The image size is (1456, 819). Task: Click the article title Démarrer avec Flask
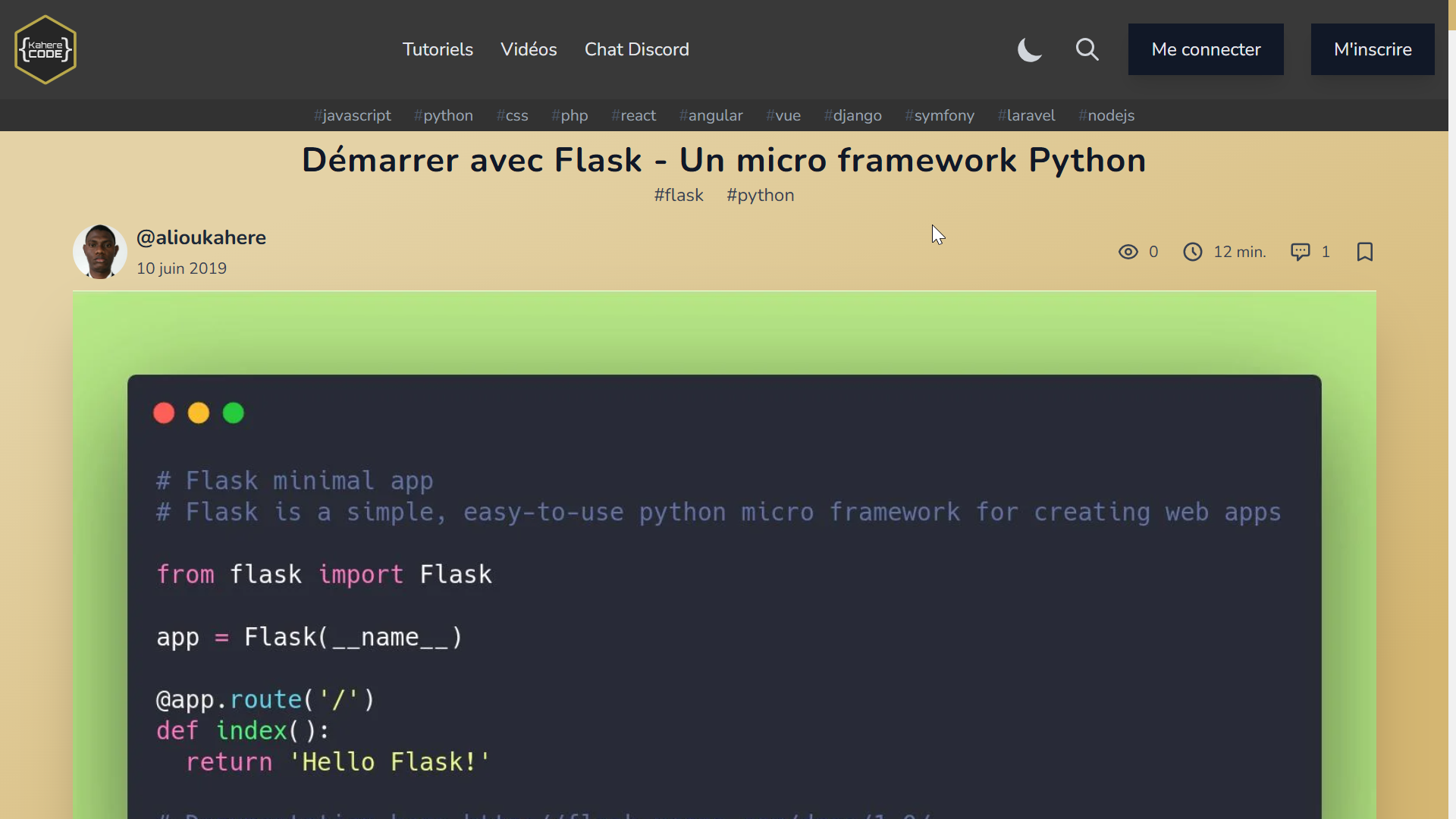click(x=724, y=160)
